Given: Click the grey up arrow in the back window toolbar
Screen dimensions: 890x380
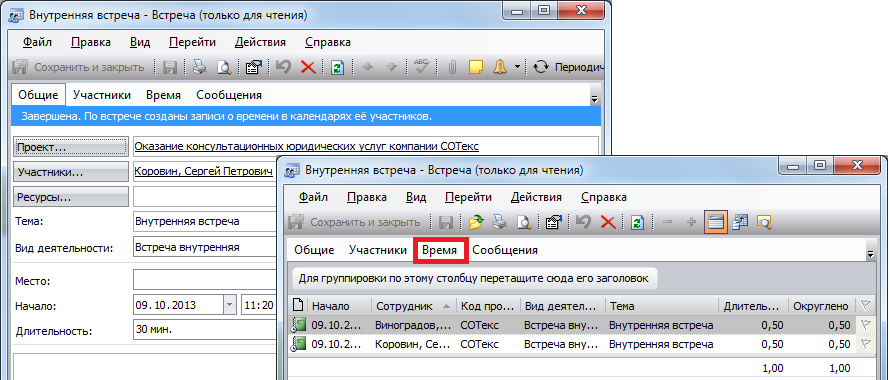Looking at the screenshot, I should pos(368,67).
